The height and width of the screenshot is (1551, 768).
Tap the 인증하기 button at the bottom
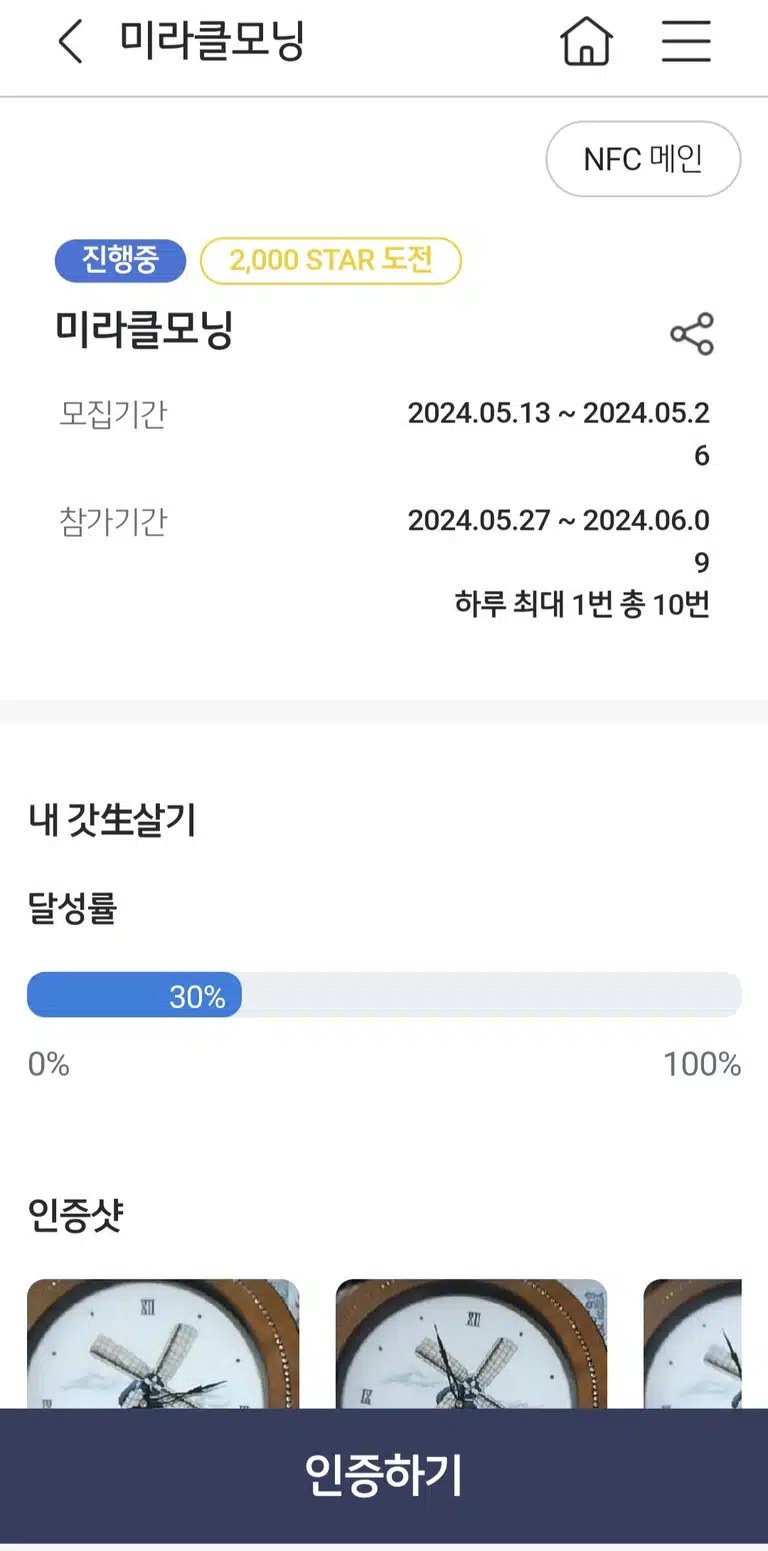pos(384,1476)
